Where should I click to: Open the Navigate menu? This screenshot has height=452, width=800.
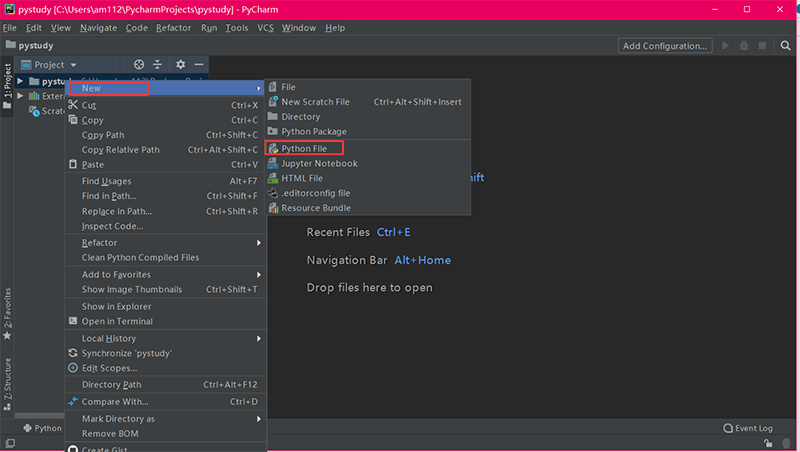tap(98, 28)
